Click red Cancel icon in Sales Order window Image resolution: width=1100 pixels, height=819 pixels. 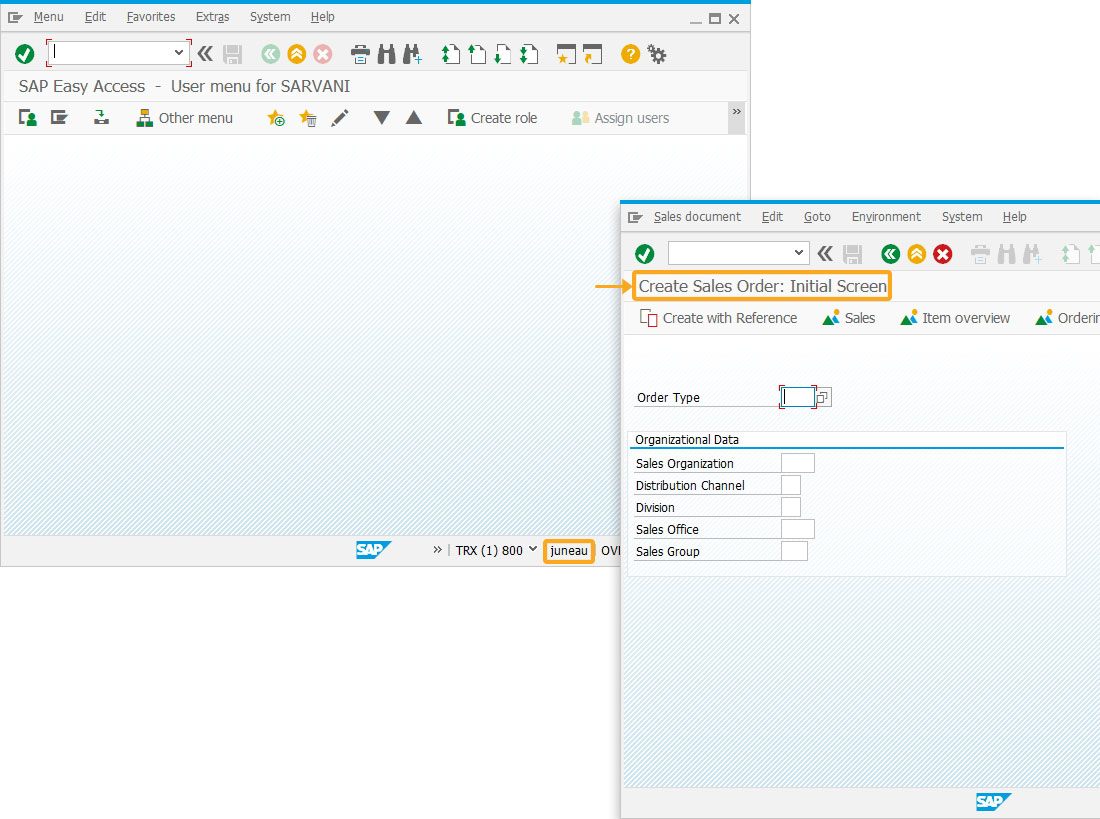coord(943,254)
